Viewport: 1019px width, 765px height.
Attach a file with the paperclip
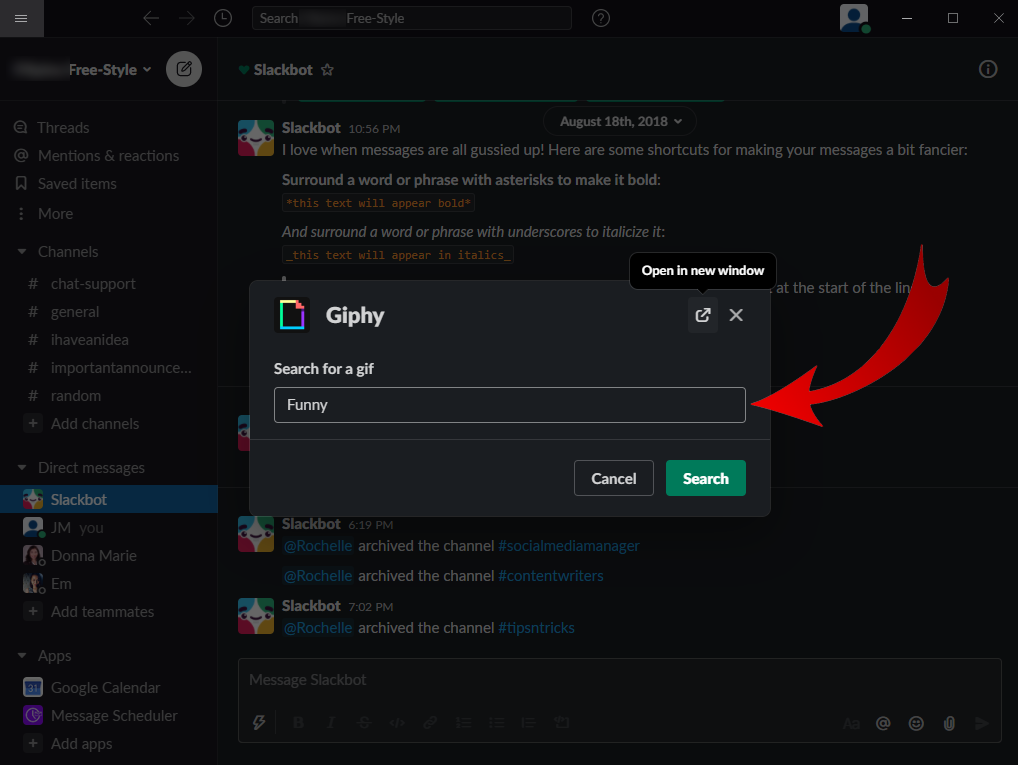click(x=949, y=723)
